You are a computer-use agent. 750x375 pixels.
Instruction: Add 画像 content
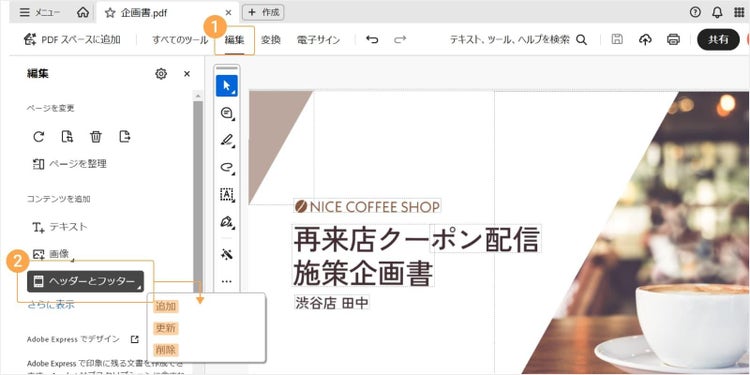coord(52,254)
